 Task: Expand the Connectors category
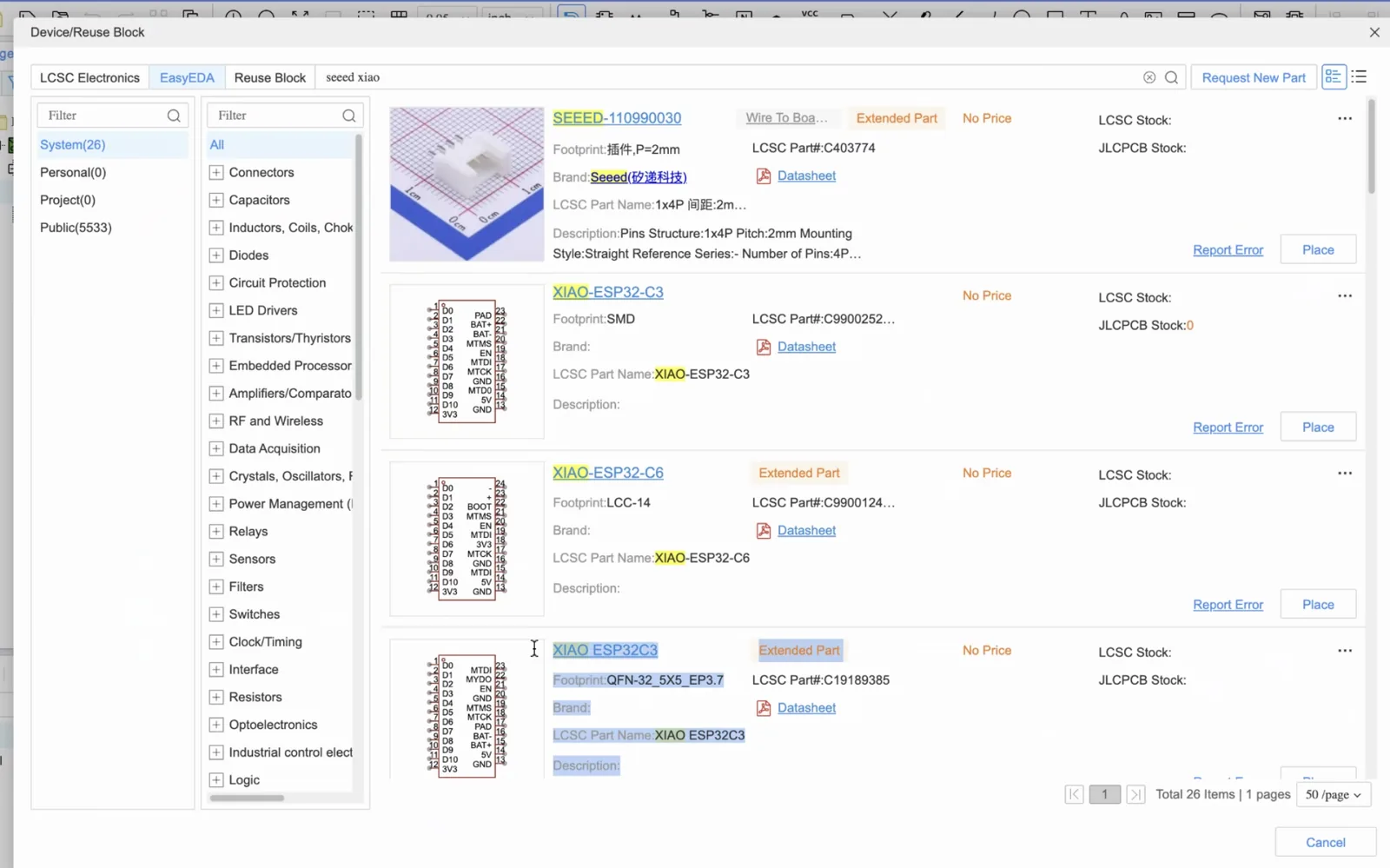click(x=216, y=173)
